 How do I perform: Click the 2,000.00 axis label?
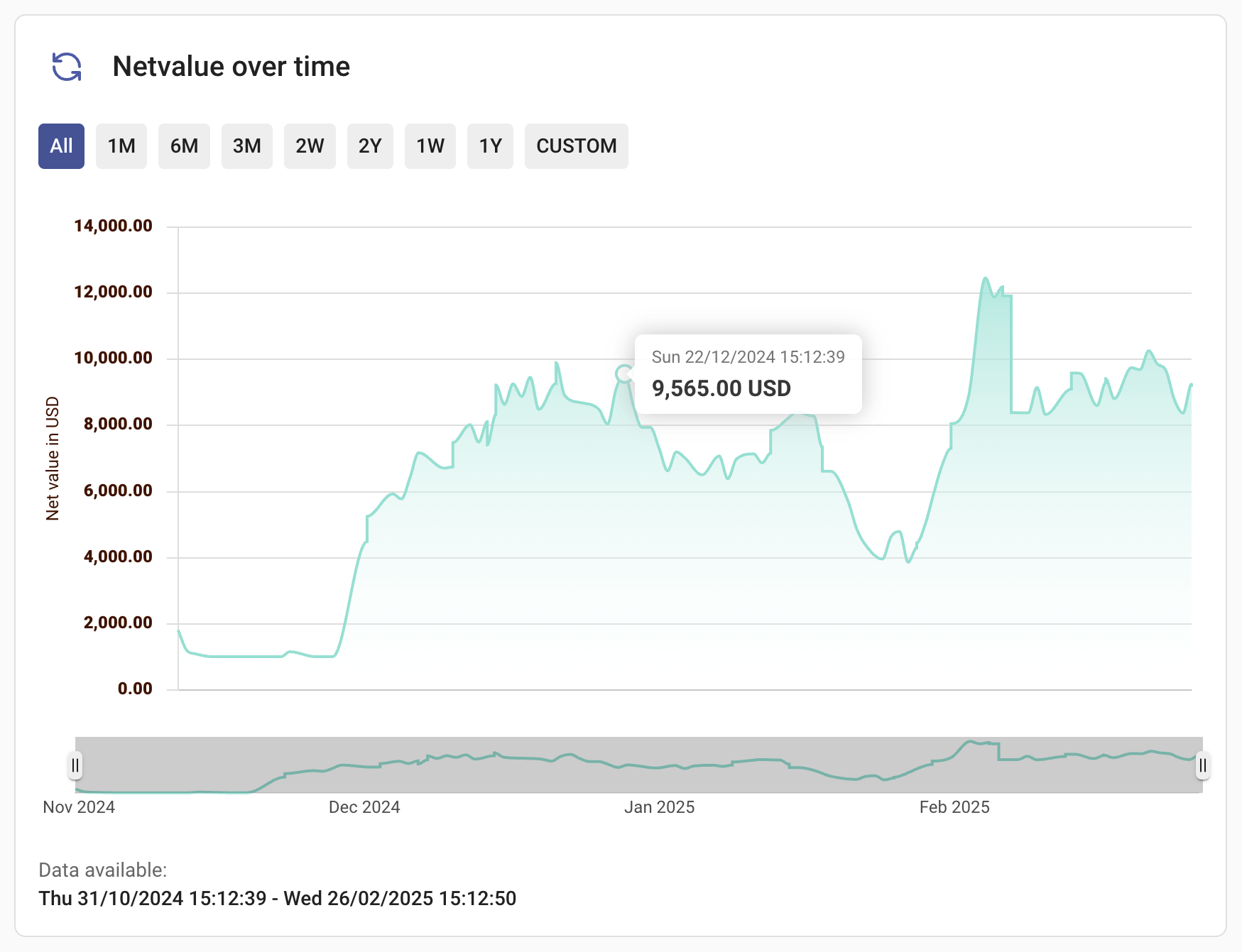coord(118,623)
